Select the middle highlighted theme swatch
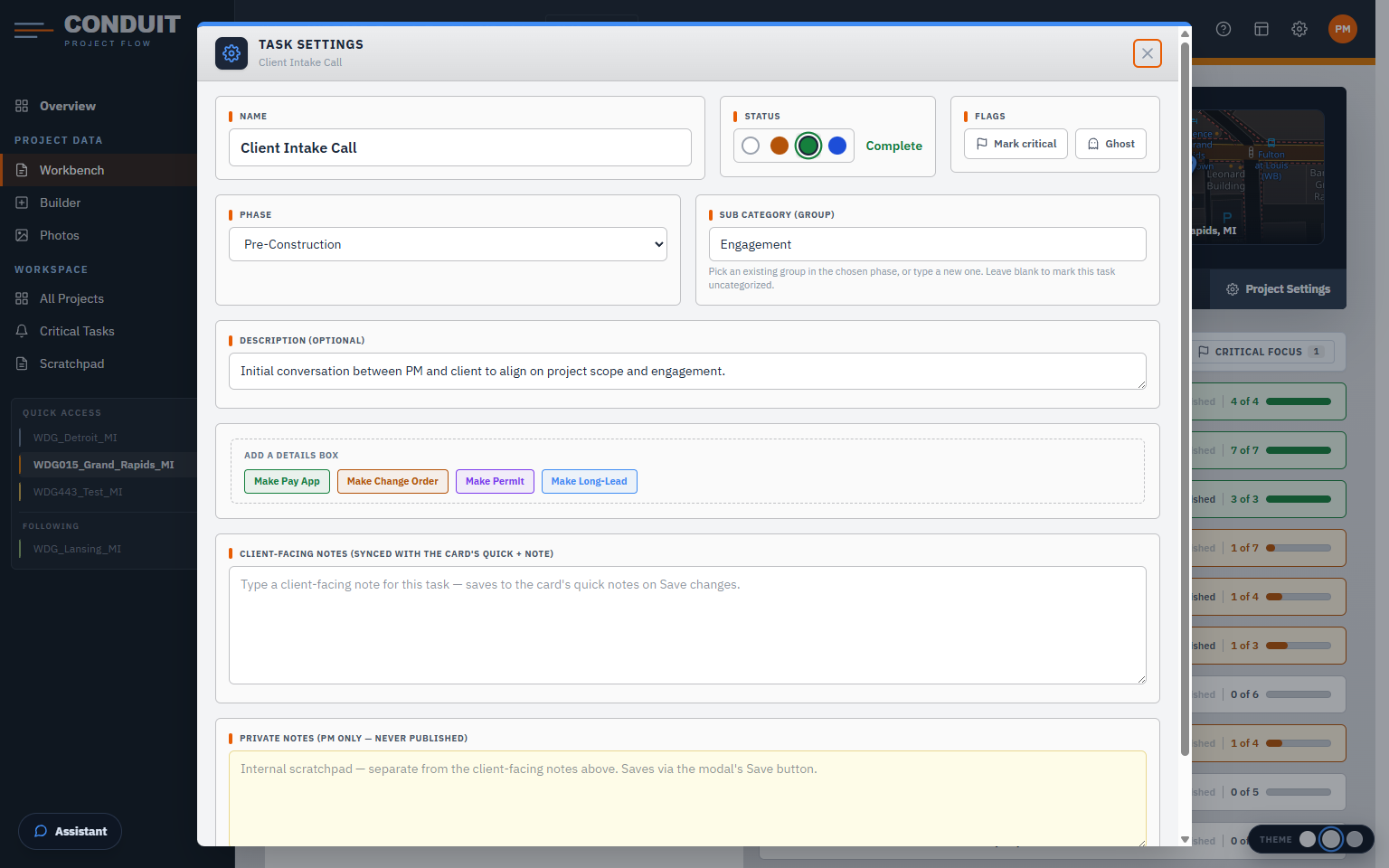 click(1331, 839)
